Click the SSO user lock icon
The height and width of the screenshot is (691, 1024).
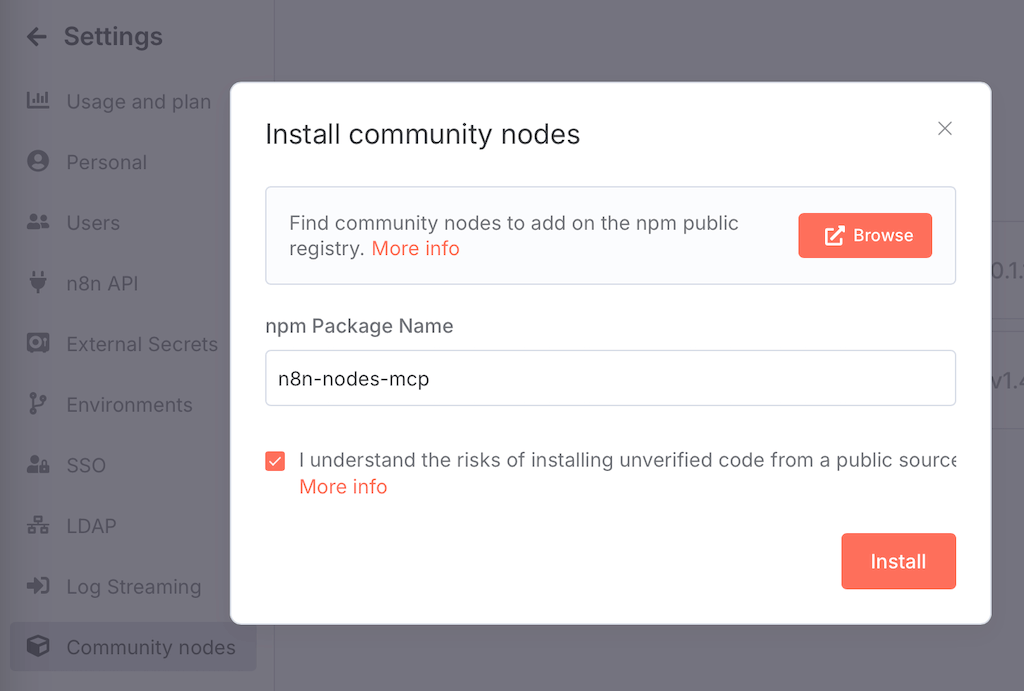38,464
